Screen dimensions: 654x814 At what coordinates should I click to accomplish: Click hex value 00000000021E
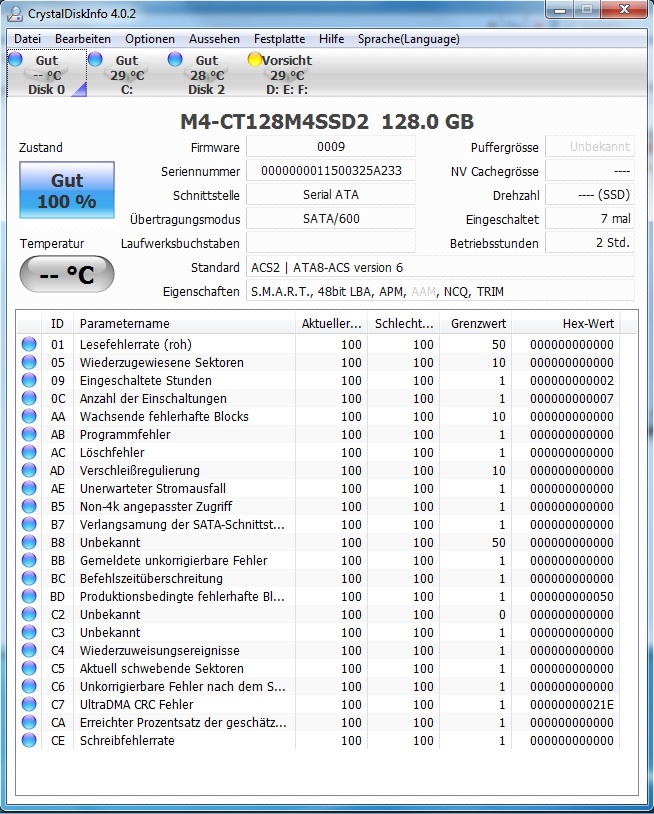tap(572, 704)
